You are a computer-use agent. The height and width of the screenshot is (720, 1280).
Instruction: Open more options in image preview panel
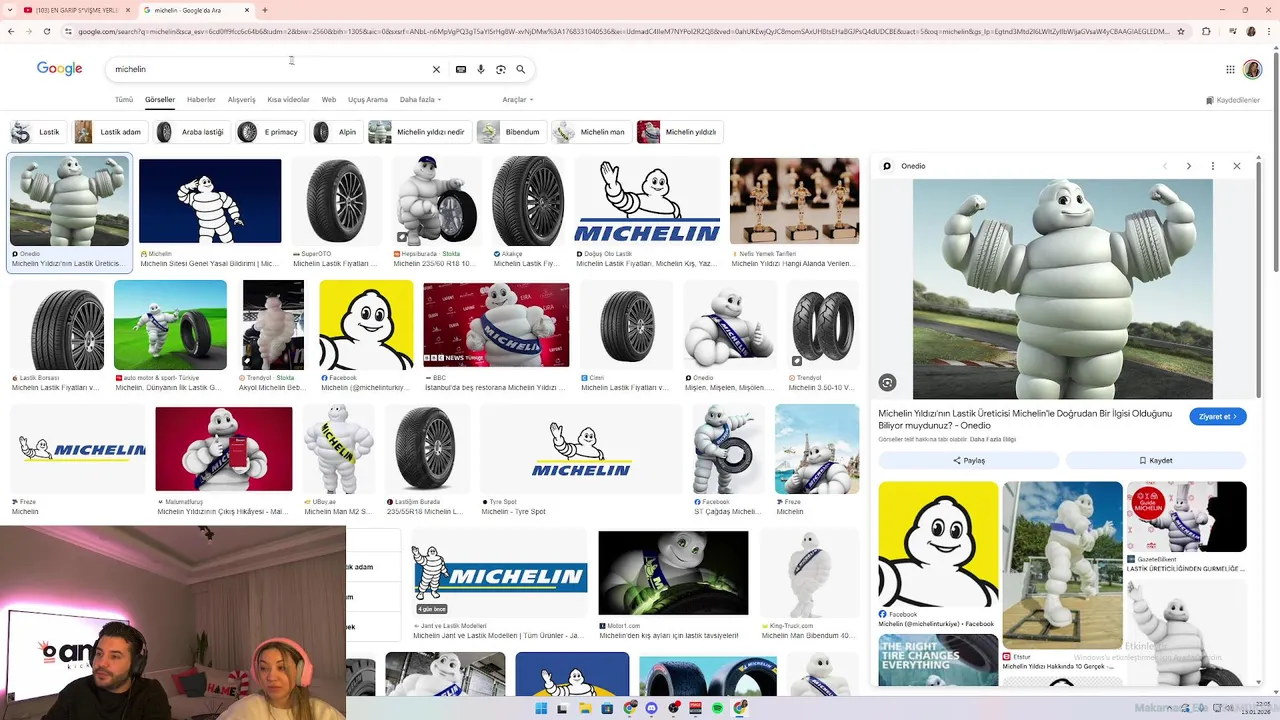click(x=1213, y=166)
